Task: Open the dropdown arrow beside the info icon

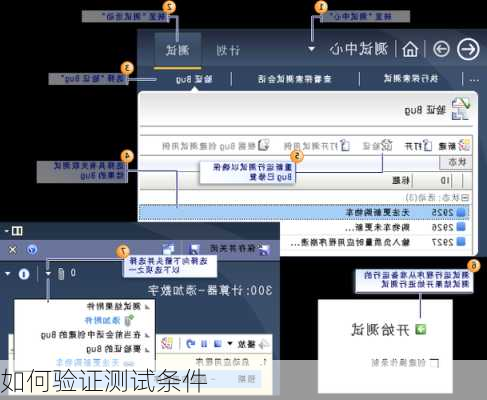Action: click(7, 274)
